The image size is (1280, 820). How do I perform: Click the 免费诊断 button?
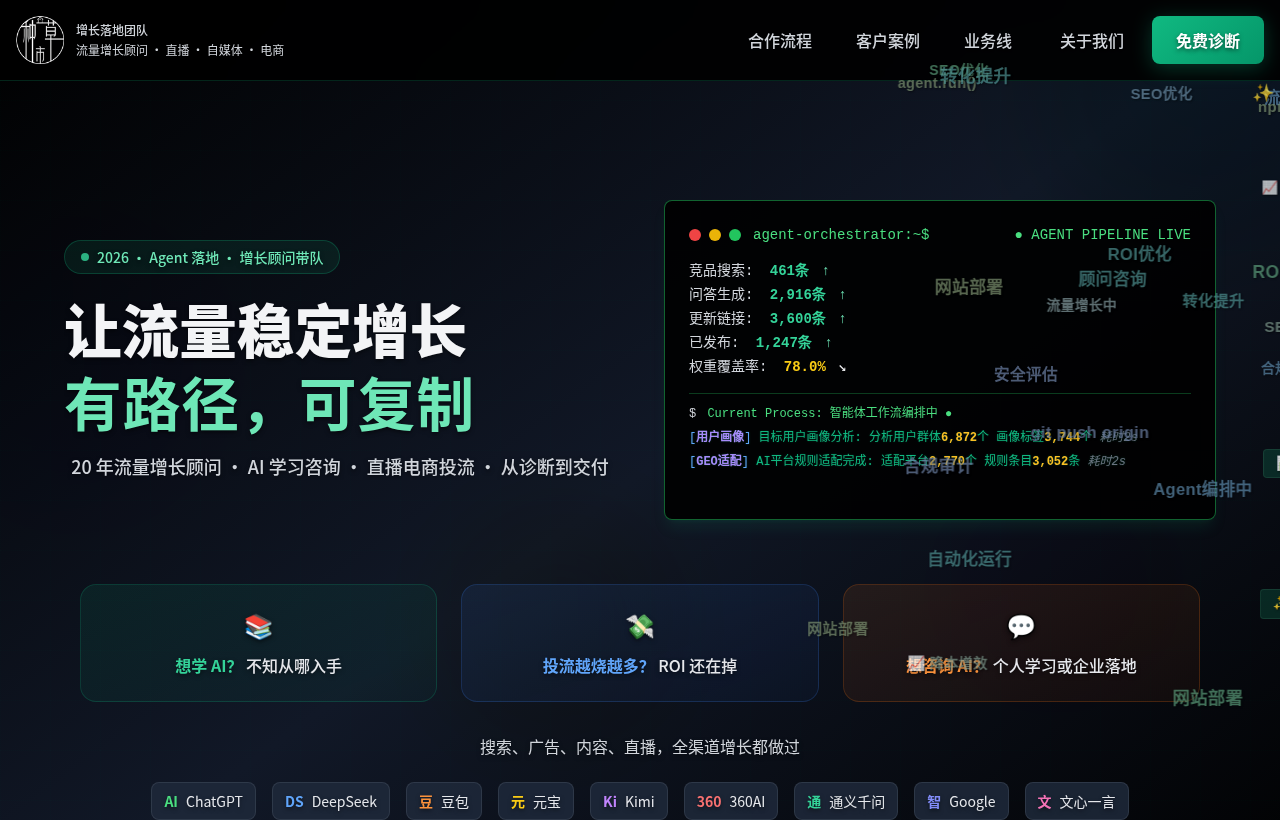(x=1208, y=40)
